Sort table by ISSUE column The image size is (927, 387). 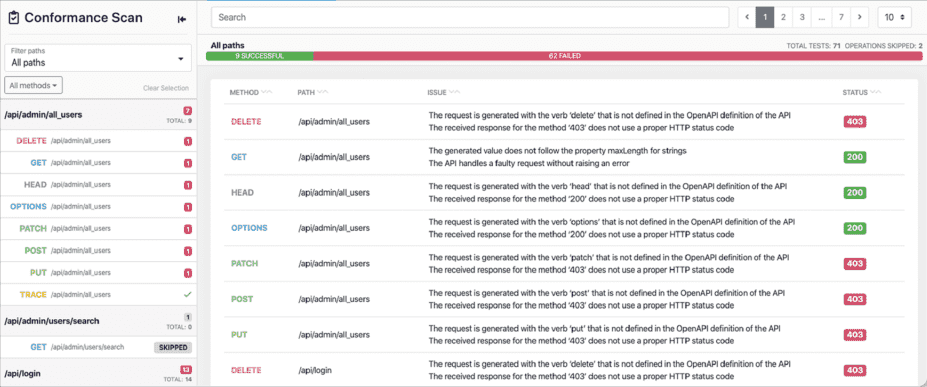[x=444, y=93]
